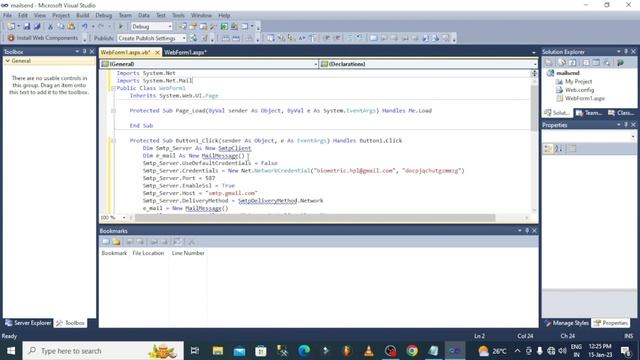
Task: Toggle auto-hide pin on Solution Explorer panel
Action: pyautogui.click(x=626, y=51)
